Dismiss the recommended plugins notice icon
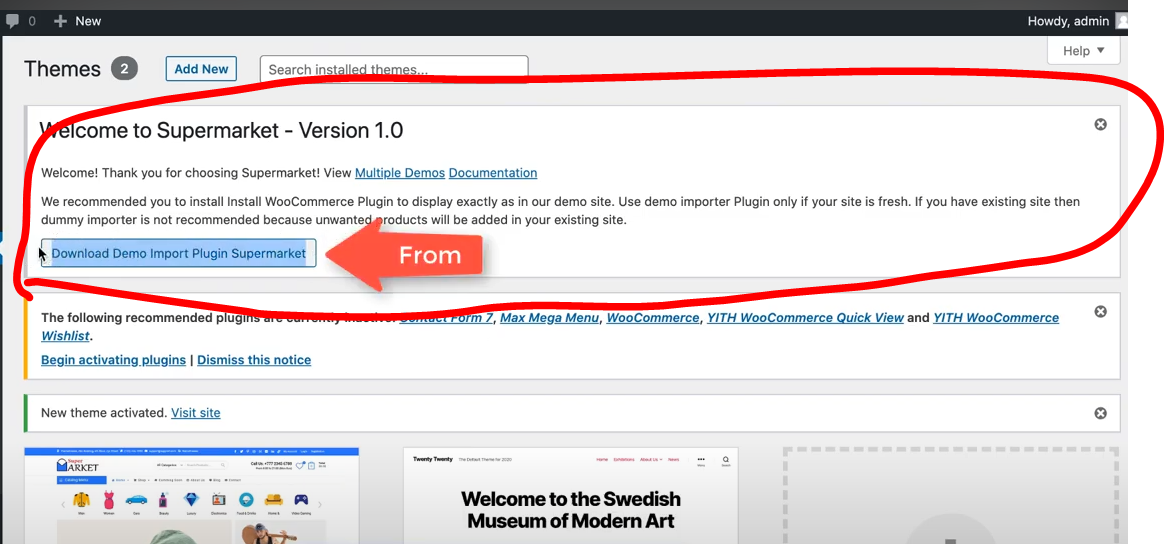 [1101, 312]
